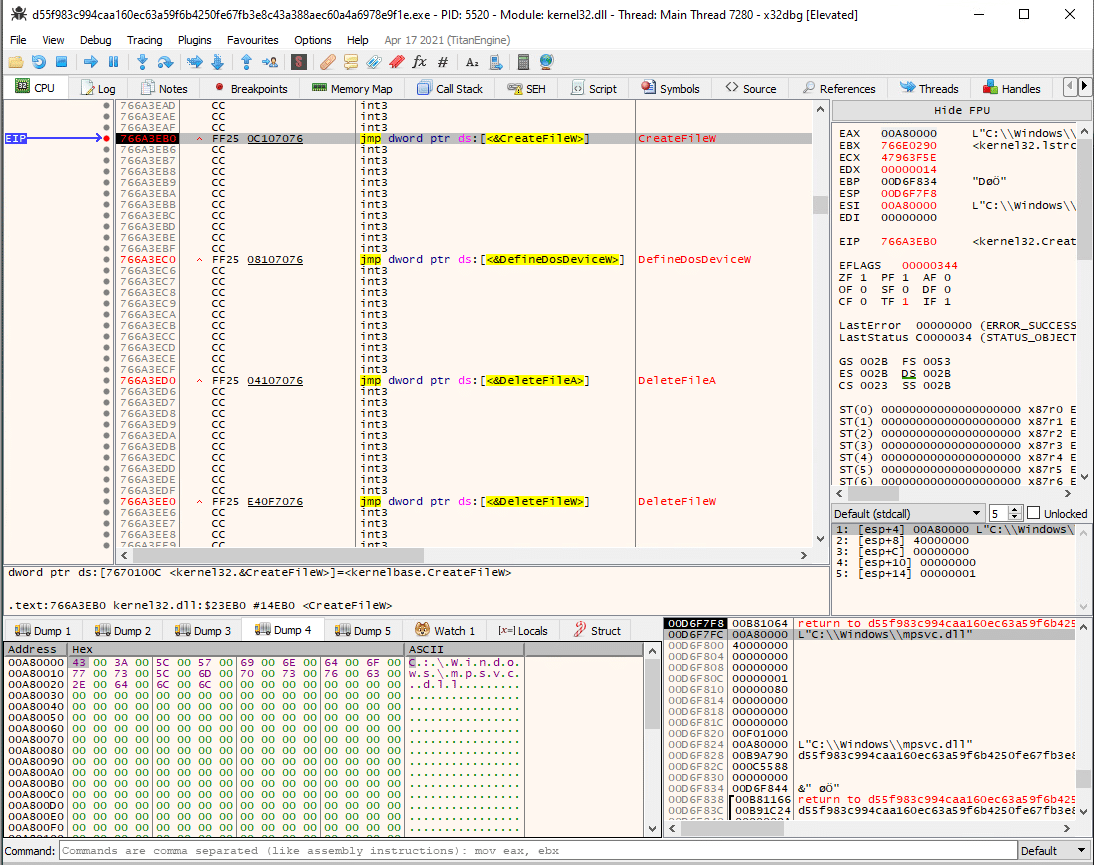The width and height of the screenshot is (1094, 865).
Task: Toggle the red breakpoint at 766A3EB0
Action: (x=106, y=139)
